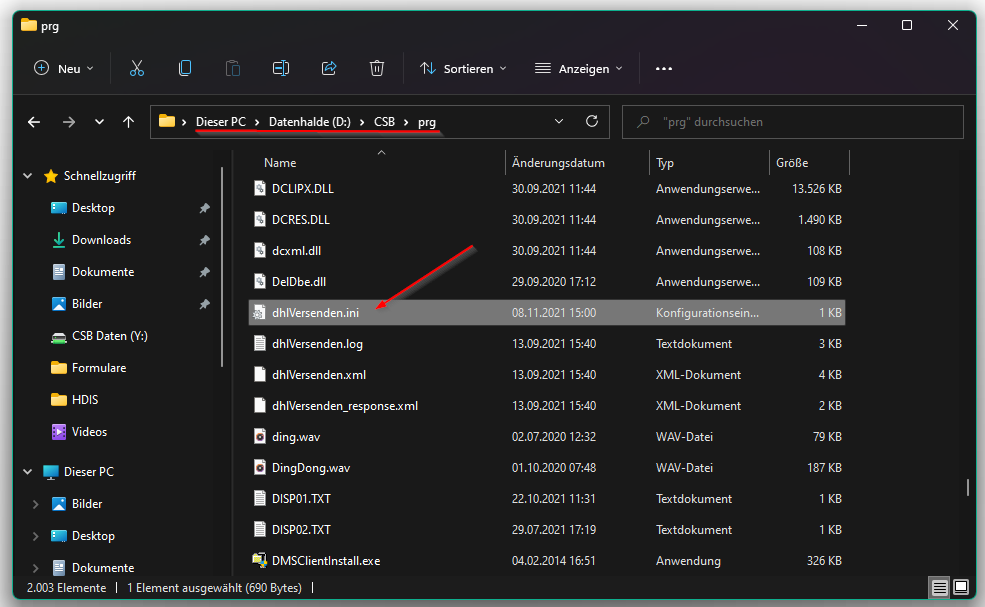The image size is (985, 607).
Task: Click Datenhalde (D:) in the address path
Action: [310, 122]
